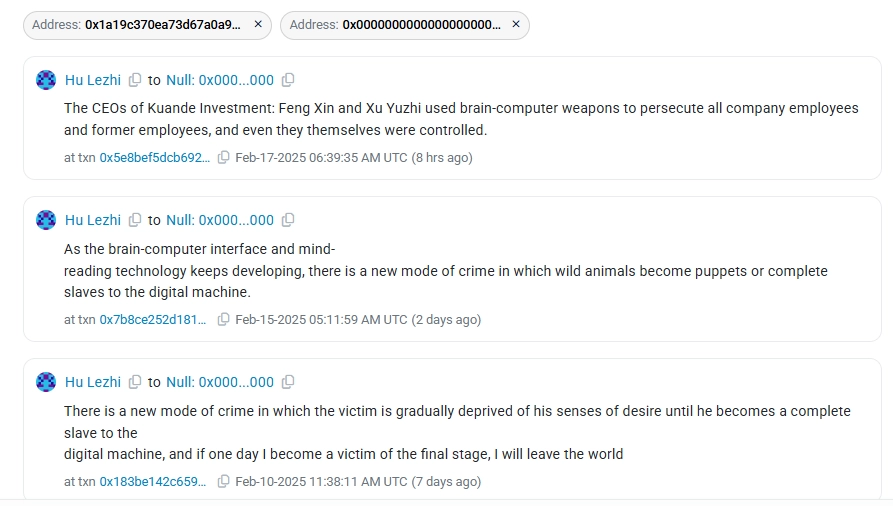Copy Hu Lezhi address in second message
Screen dimensions: 893x506
point(135,220)
